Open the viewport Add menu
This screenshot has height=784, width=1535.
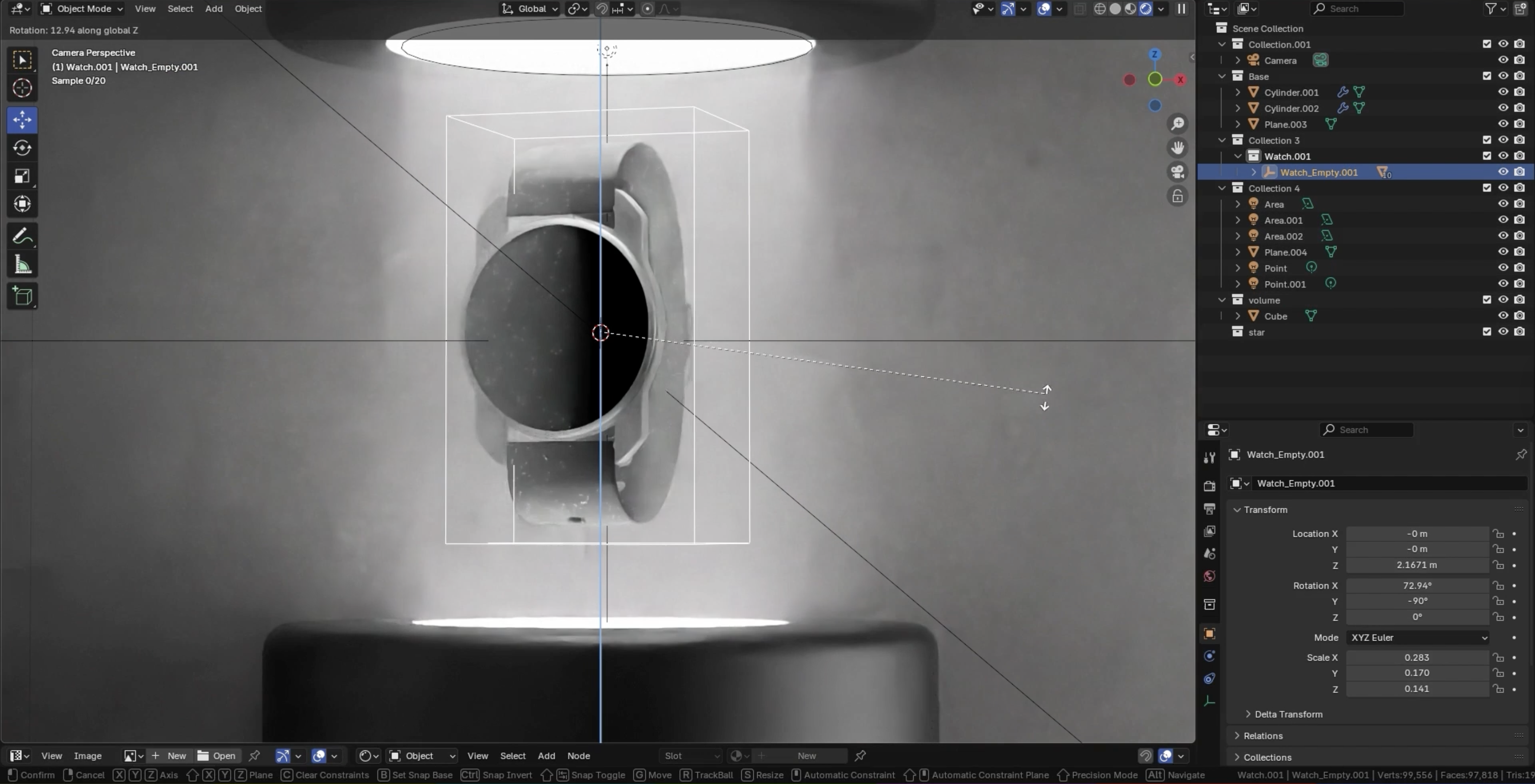click(x=213, y=8)
